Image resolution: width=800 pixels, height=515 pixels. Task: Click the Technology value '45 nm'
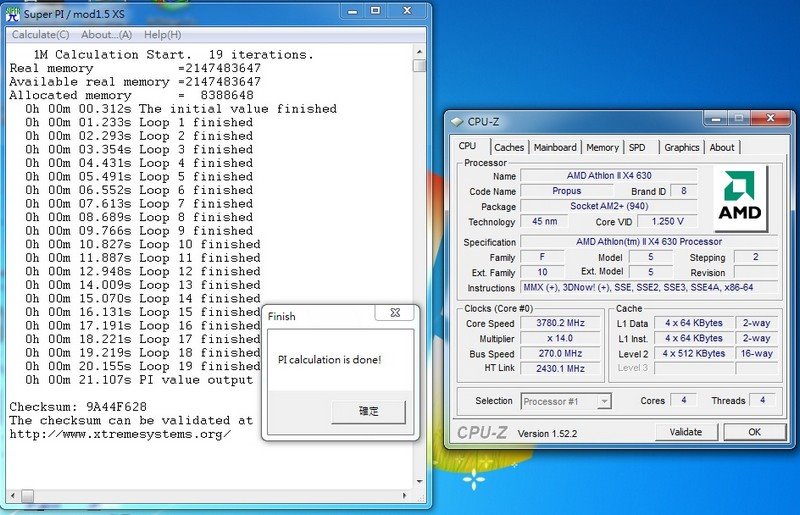click(544, 222)
